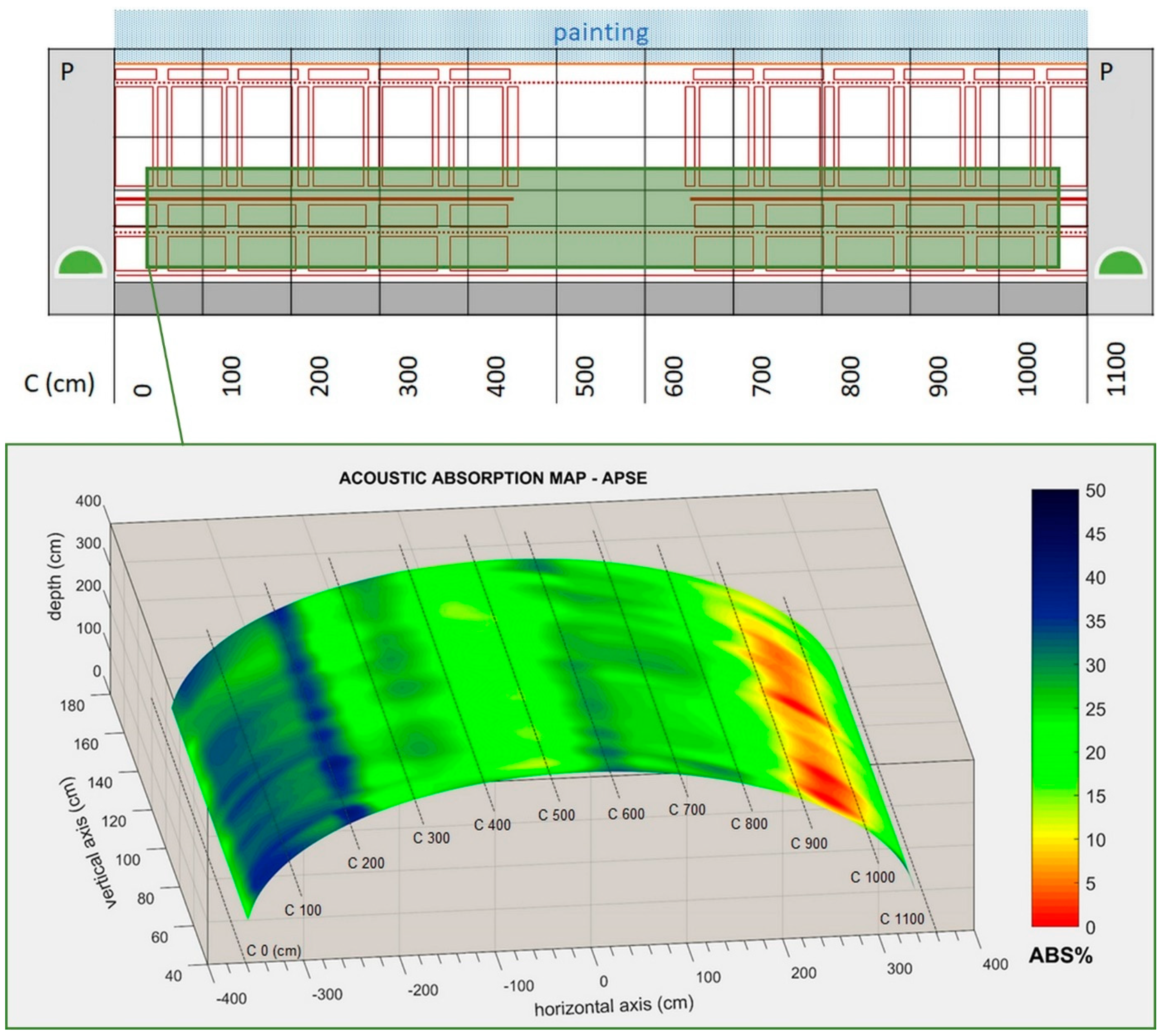Click the red end of the colorbar
1162x1036 pixels.
[x=1055, y=920]
